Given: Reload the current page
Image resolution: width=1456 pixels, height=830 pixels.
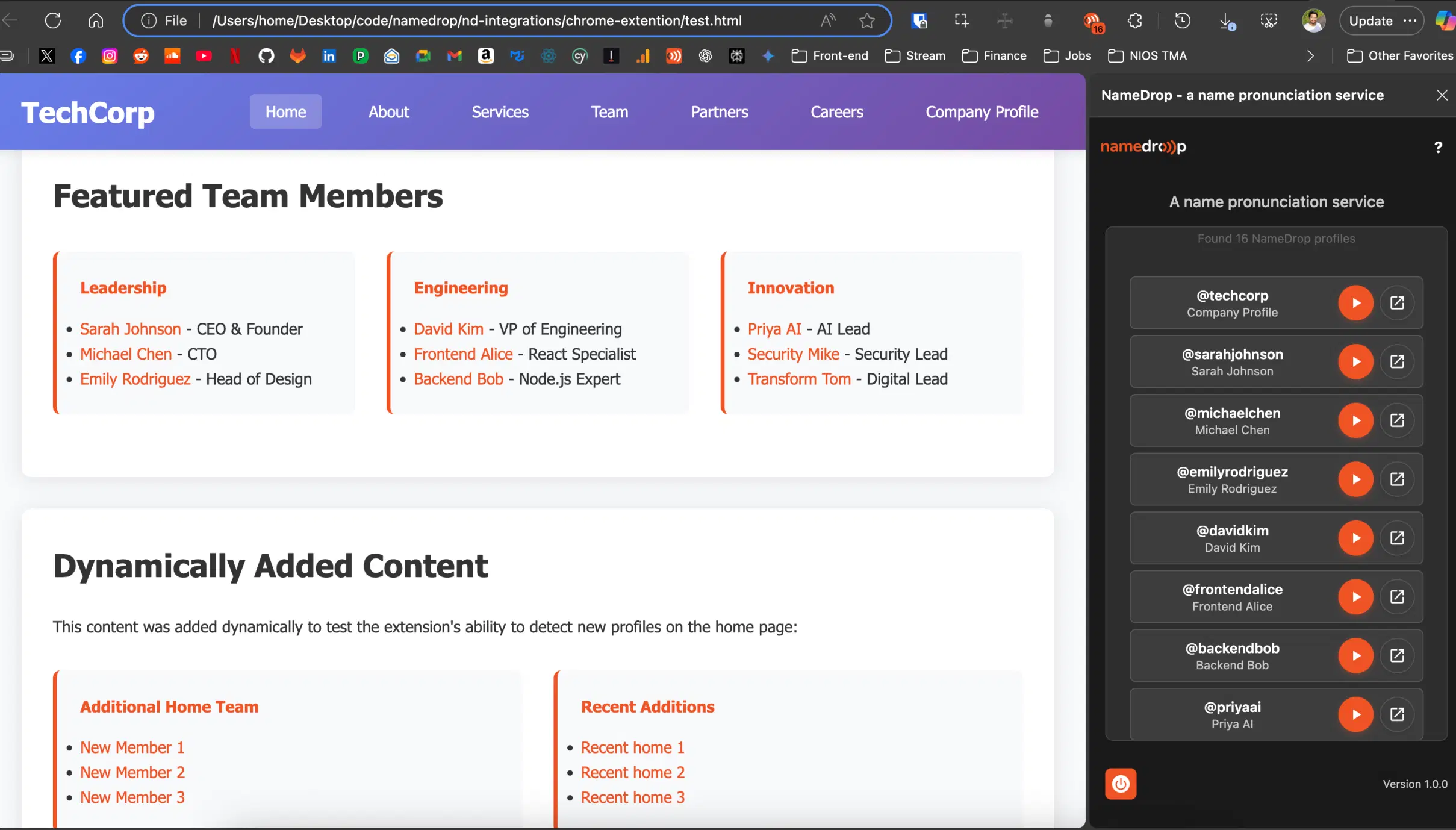Looking at the screenshot, I should tap(53, 20).
